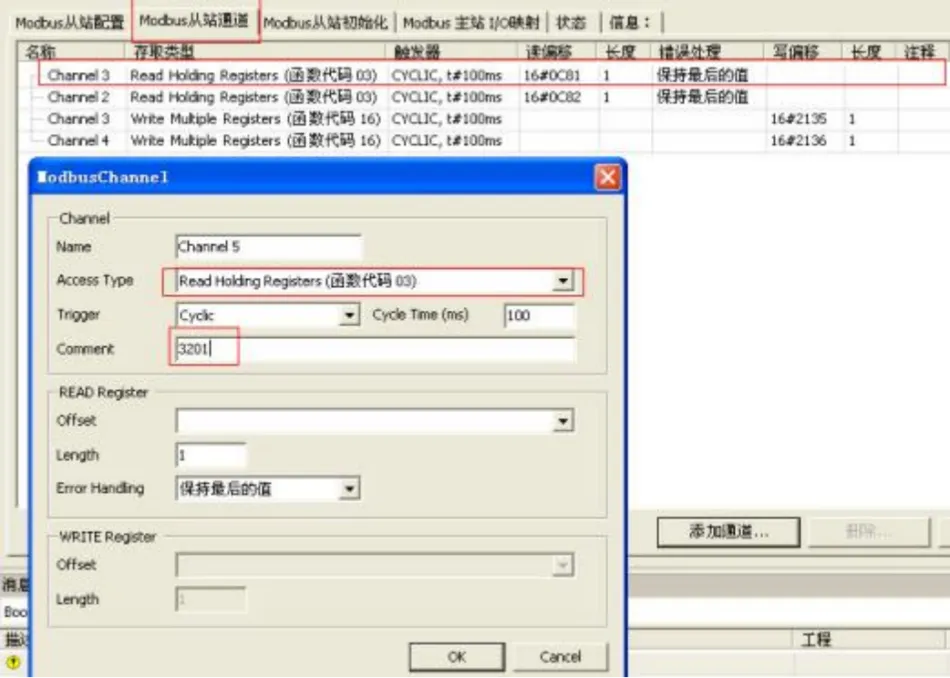
Task: Click the yellow warning icon in message panel
Action: click(13, 662)
